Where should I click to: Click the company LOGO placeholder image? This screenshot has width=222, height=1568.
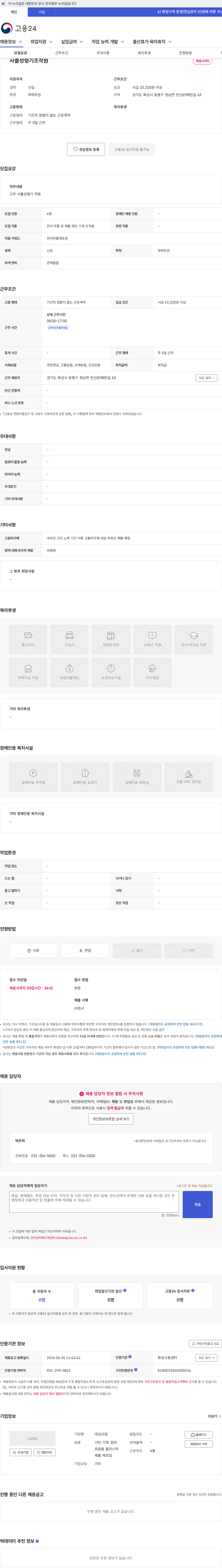[32, 1438]
